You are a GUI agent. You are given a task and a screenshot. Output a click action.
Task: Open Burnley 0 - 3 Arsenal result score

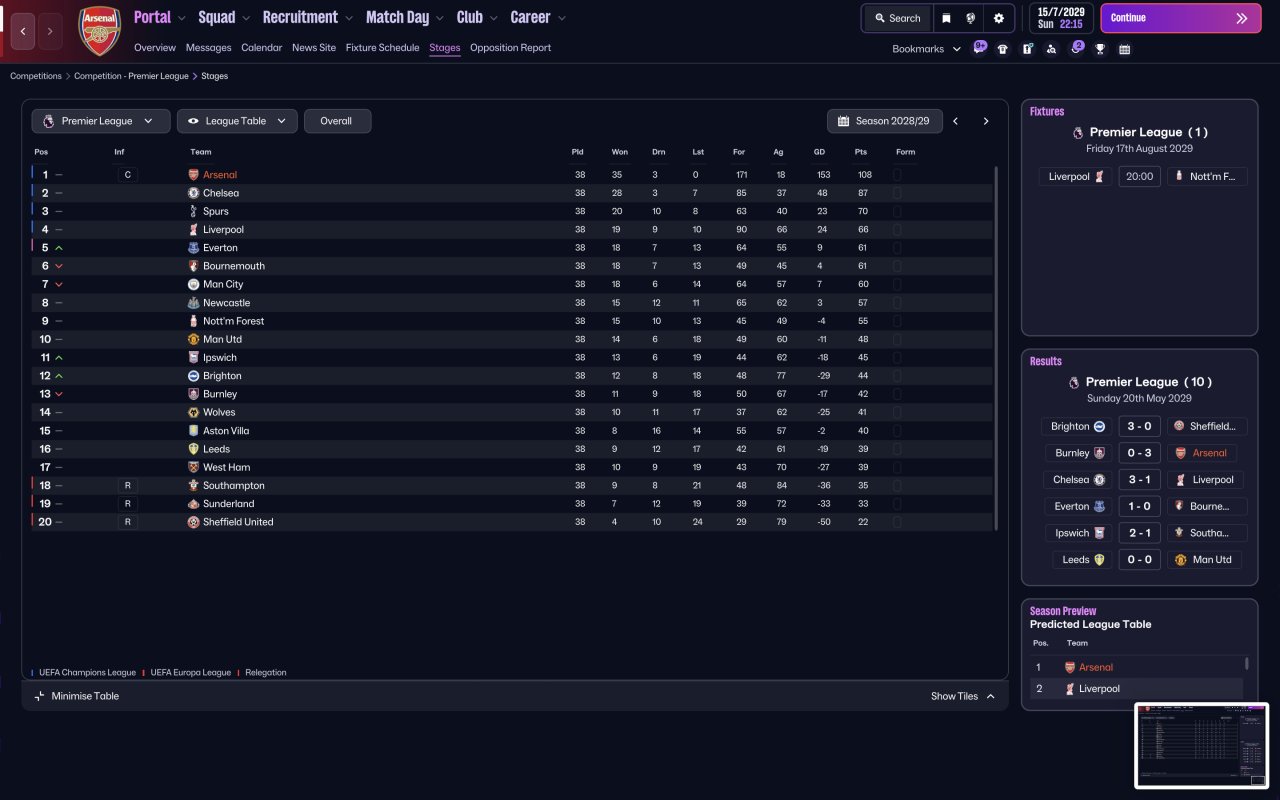(x=1140, y=453)
